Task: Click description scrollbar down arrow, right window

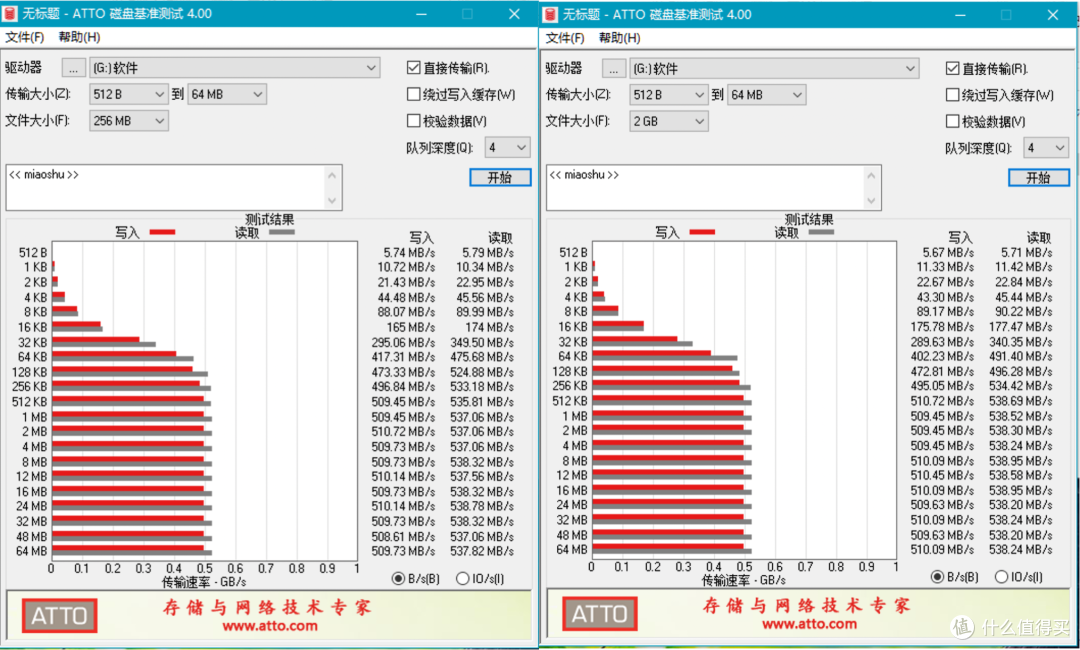Action: coord(871,200)
